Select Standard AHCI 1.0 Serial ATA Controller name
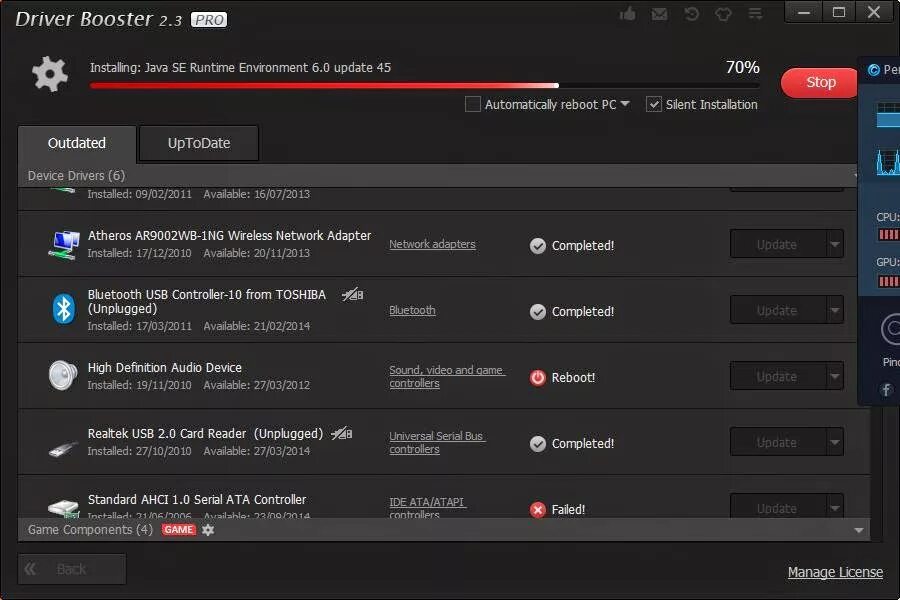 pos(197,500)
